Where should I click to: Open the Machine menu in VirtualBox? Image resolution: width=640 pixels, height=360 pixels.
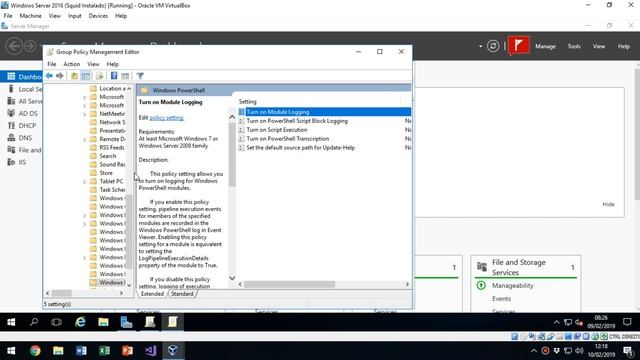click(31, 16)
